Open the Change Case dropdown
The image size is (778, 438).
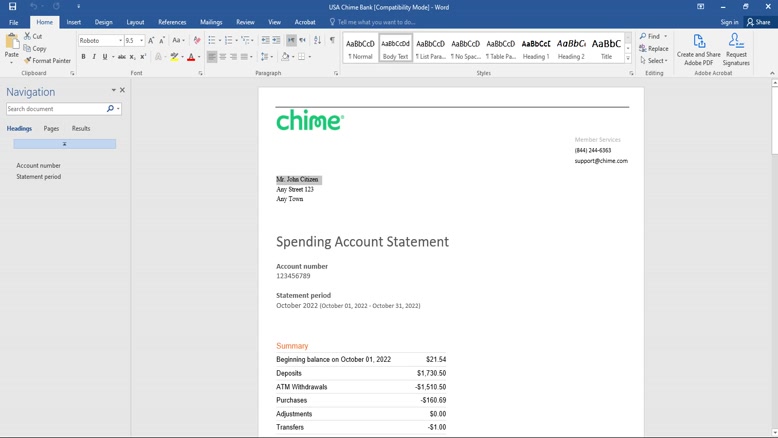point(178,41)
